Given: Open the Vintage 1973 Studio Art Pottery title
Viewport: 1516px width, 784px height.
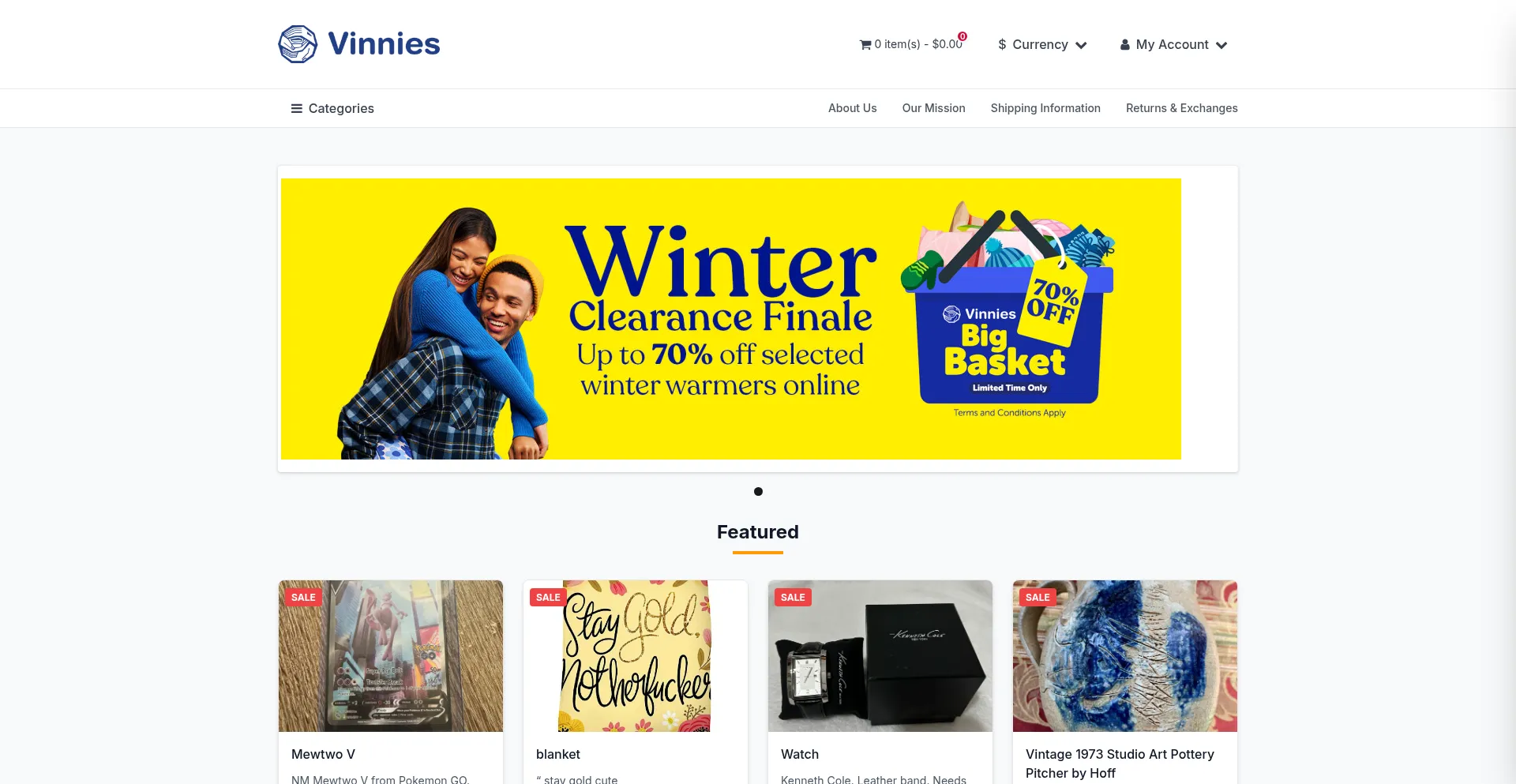Looking at the screenshot, I should click(x=1120, y=763).
